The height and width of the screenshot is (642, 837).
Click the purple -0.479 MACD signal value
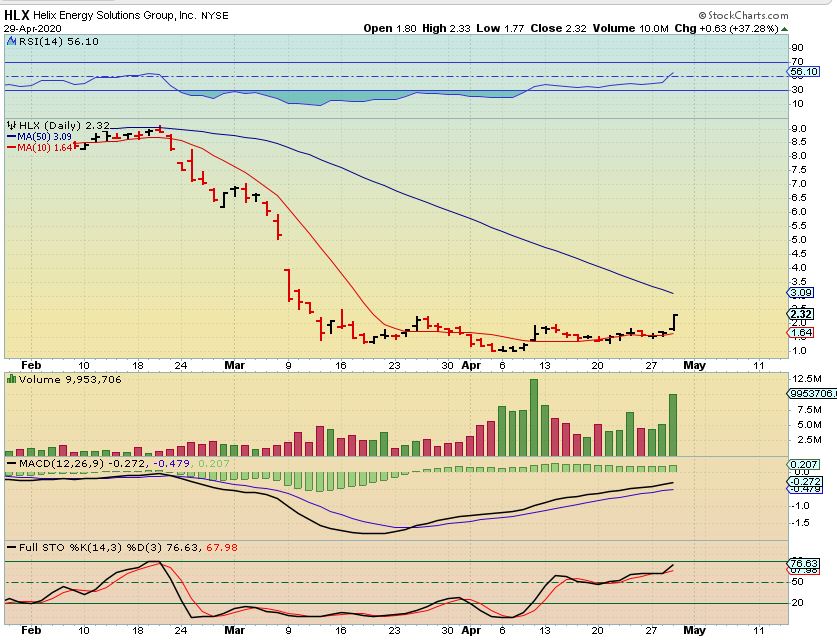tap(171, 463)
